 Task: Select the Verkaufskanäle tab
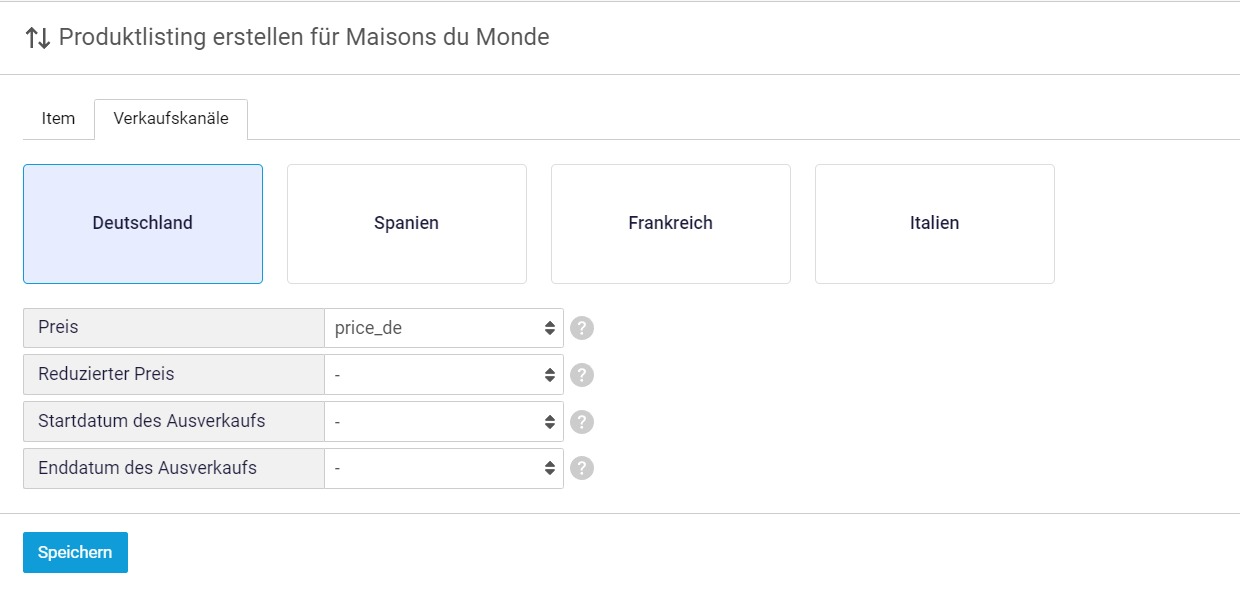(x=171, y=119)
